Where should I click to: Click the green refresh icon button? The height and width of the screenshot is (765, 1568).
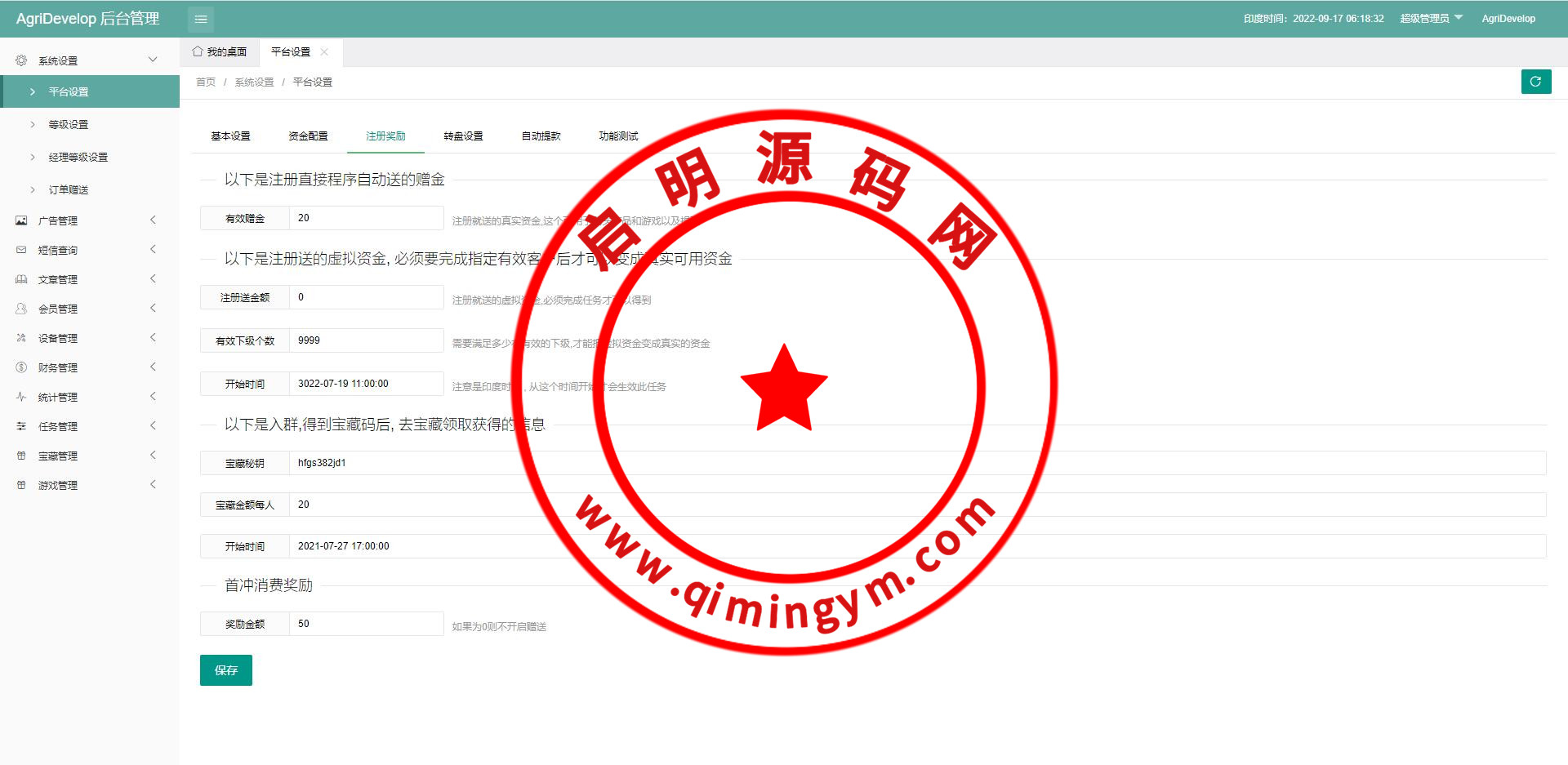[1535, 82]
